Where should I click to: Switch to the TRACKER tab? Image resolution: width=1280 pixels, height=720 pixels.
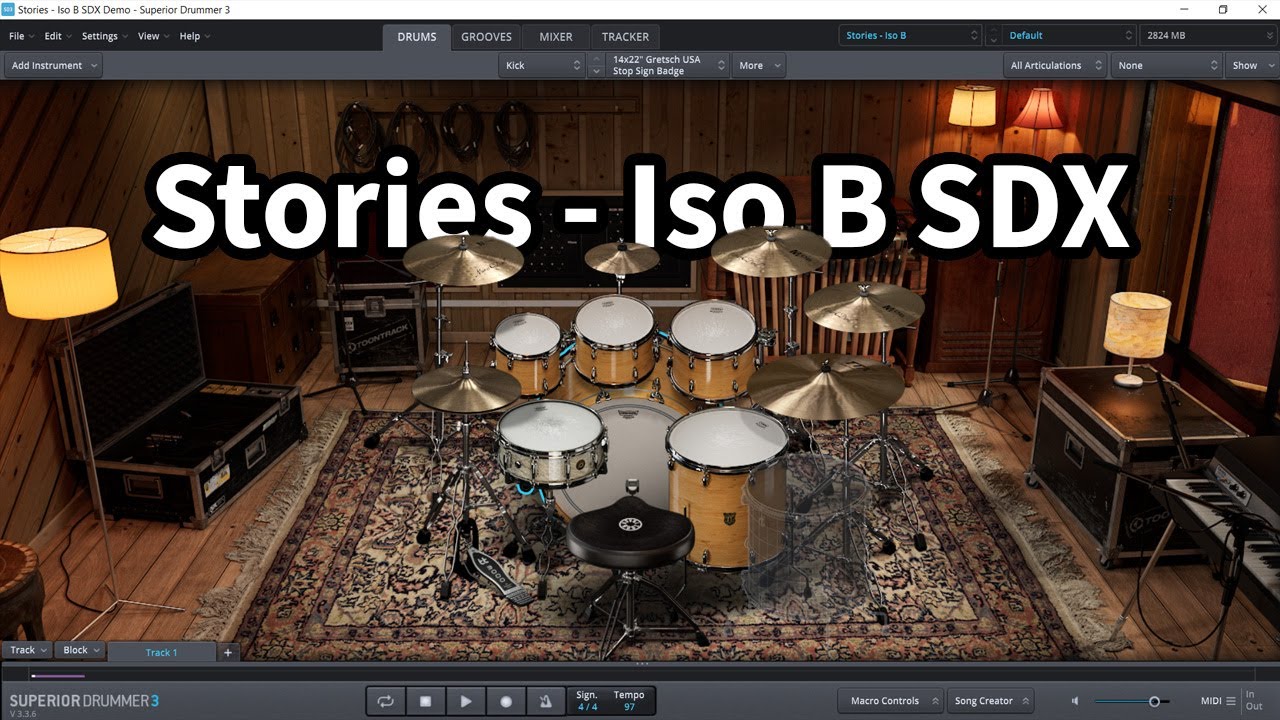pos(625,37)
